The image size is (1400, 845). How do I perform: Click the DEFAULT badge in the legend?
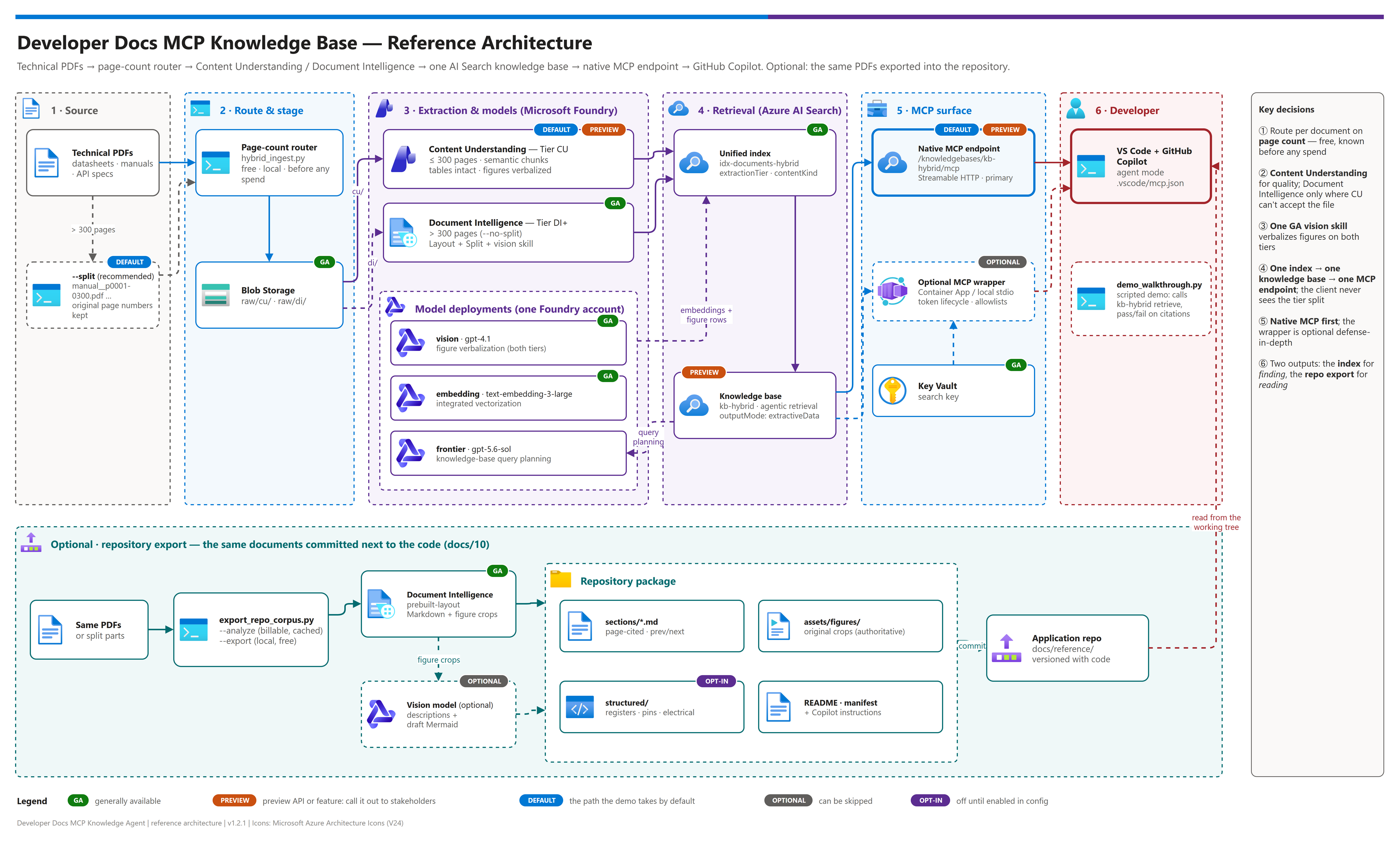pos(541,800)
